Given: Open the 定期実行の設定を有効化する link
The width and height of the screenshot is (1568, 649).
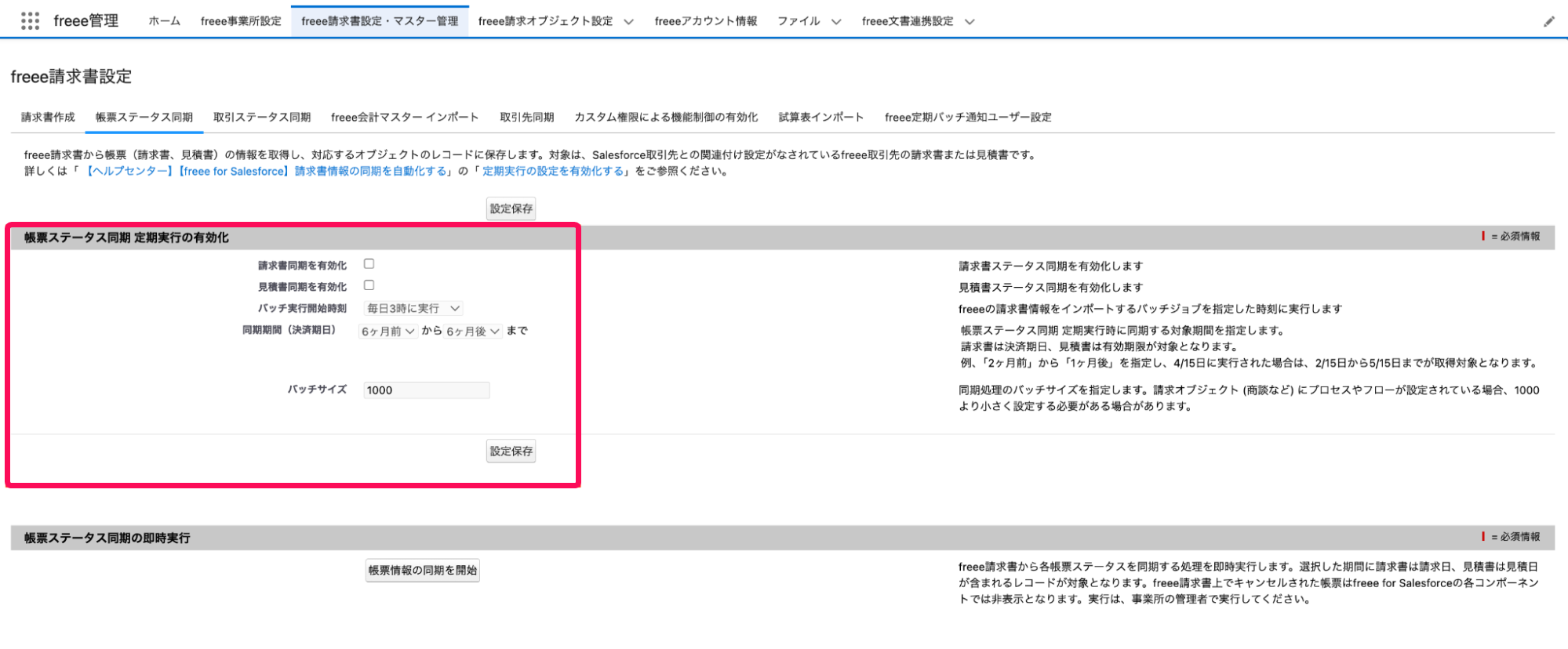Looking at the screenshot, I should [x=553, y=172].
